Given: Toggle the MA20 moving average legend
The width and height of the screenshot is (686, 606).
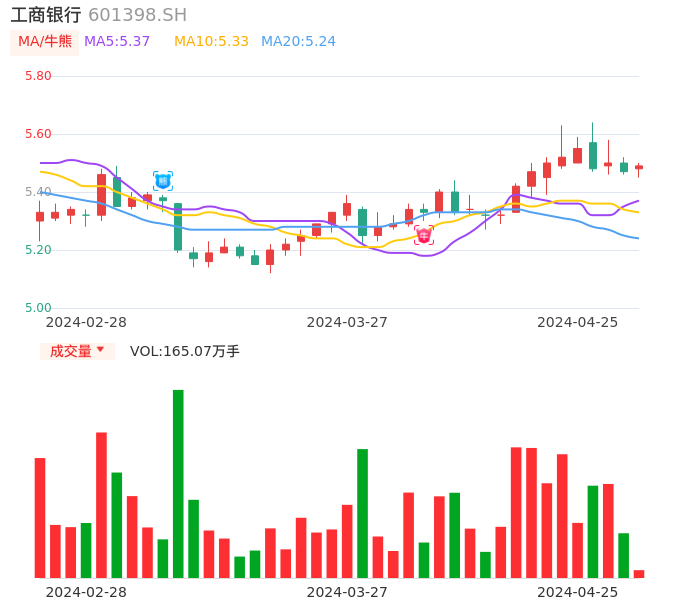Looking at the screenshot, I should coord(298,42).
